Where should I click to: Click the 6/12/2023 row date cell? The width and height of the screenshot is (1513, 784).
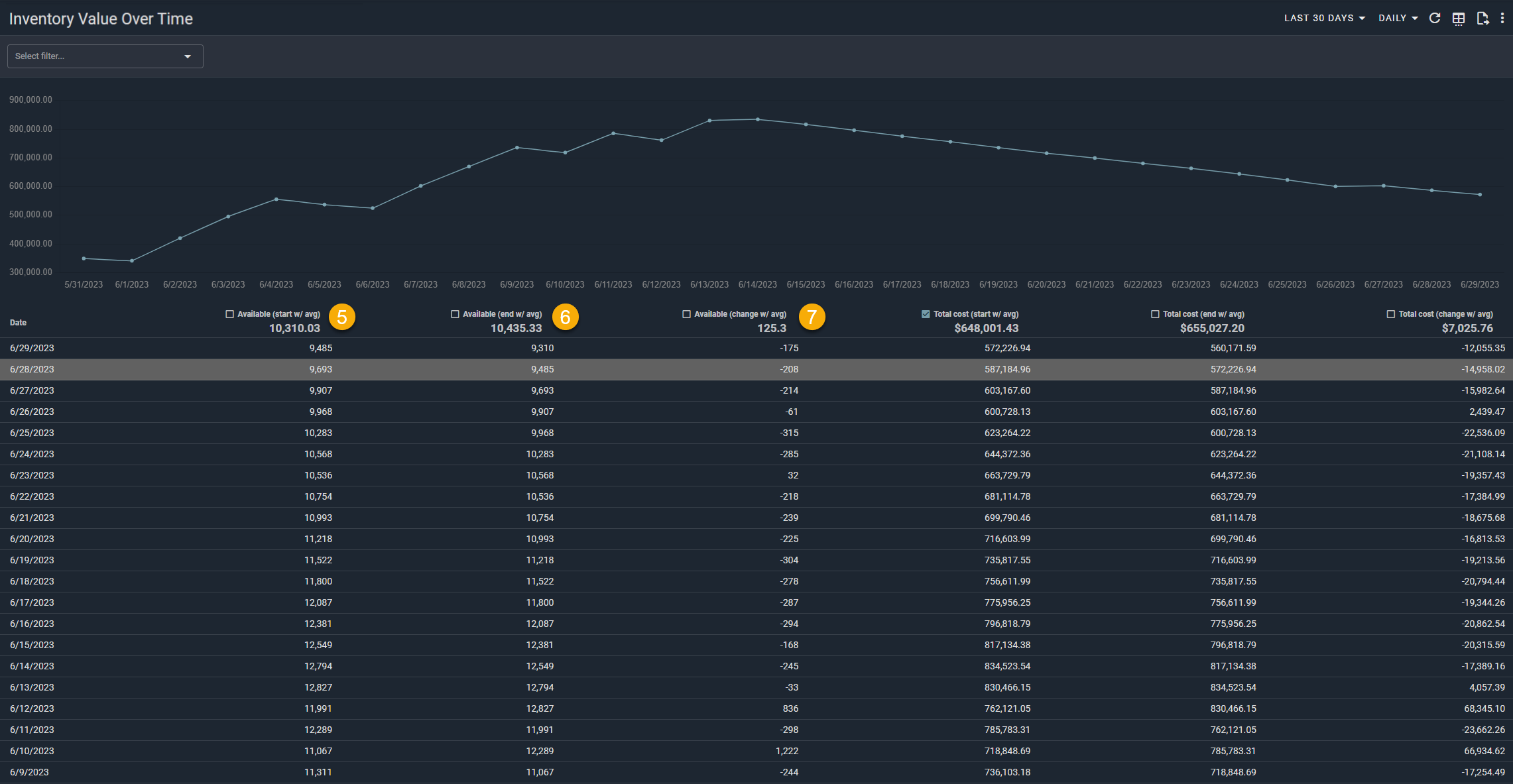pyautogui.click(x=32, y=708)
